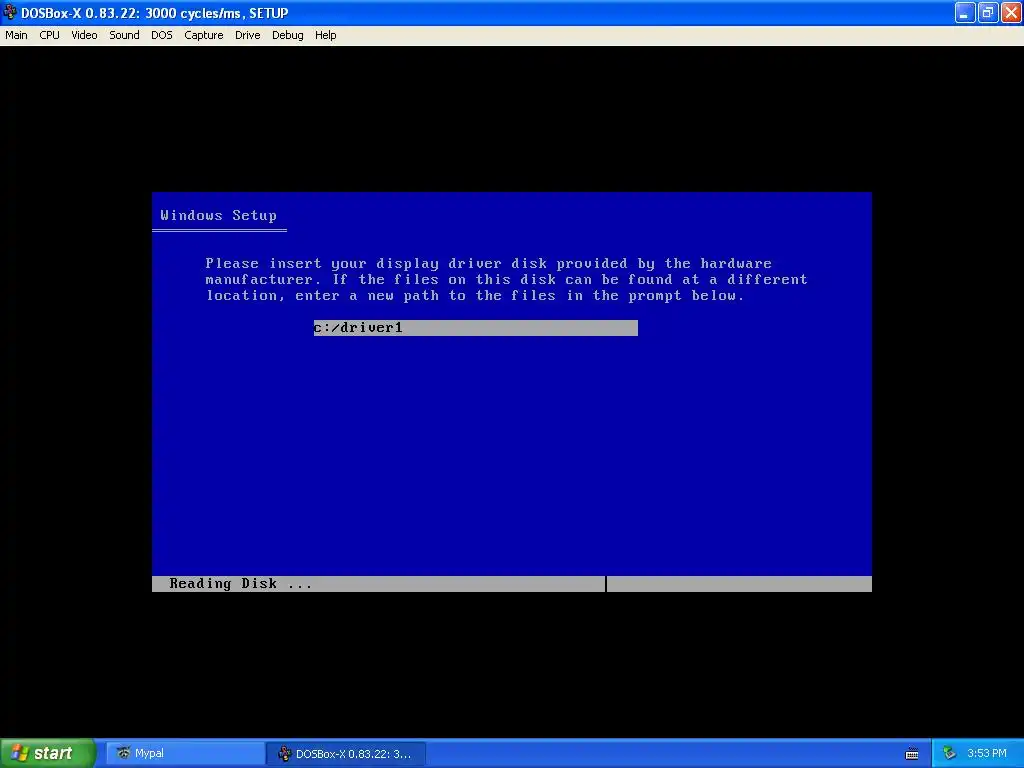
Task: Click the 'Windows Setup' heading
Action: pos(218,216)
